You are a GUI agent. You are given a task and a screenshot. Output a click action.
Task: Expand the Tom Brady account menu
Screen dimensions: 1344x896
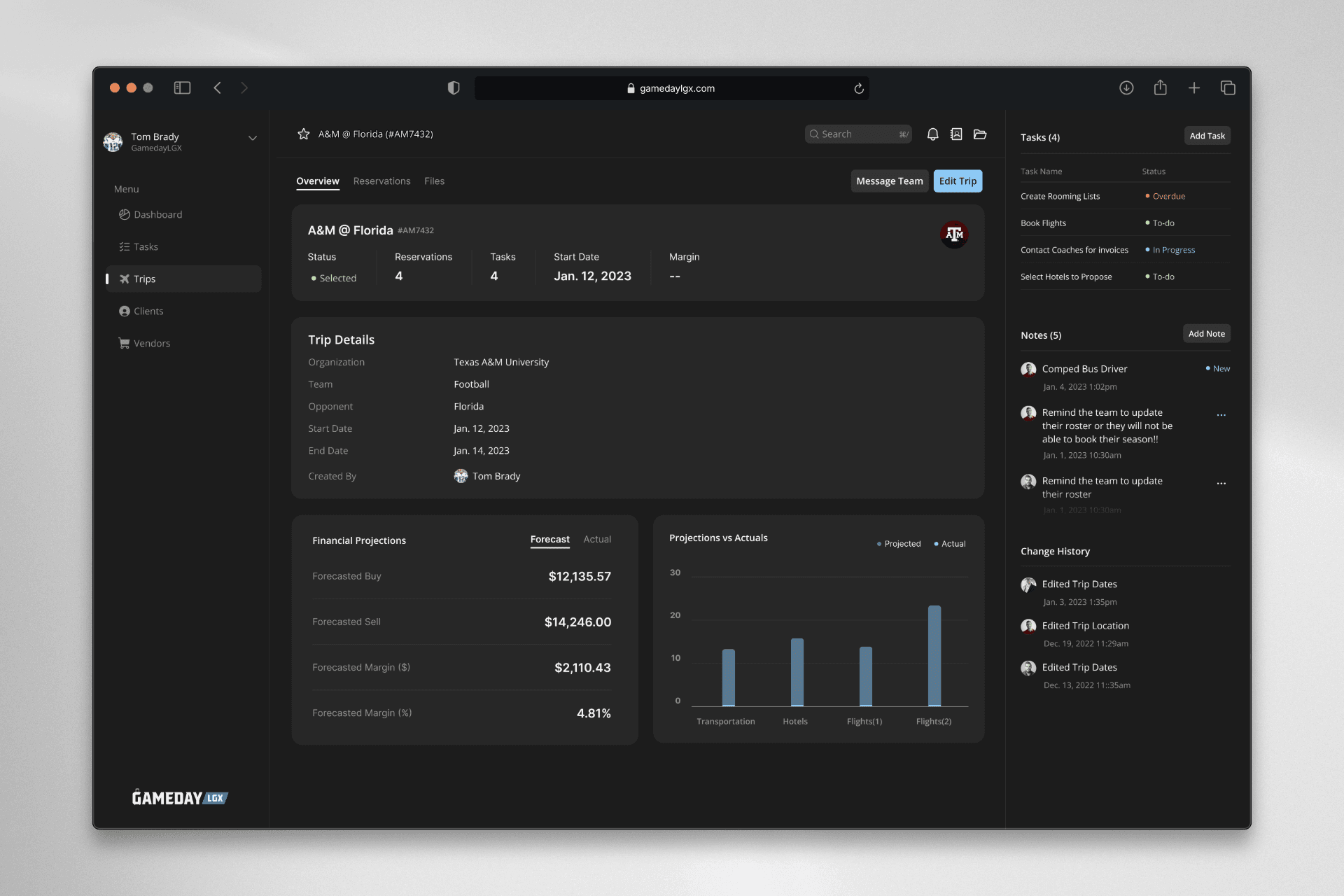coord(253,138)
